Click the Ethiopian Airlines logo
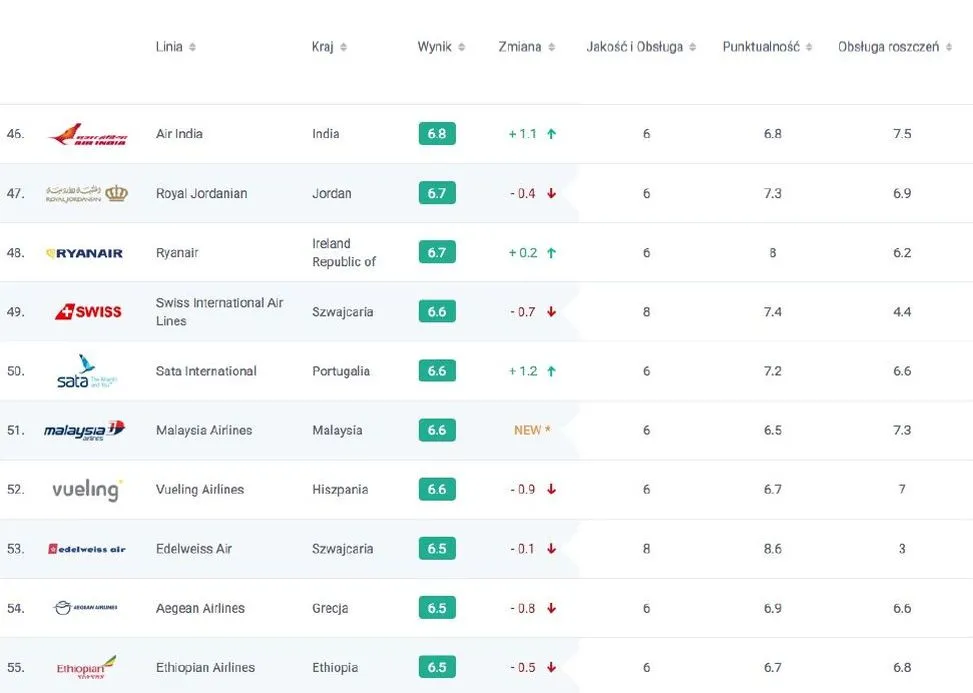Viewport: 973px width, 693px height. 86,668
